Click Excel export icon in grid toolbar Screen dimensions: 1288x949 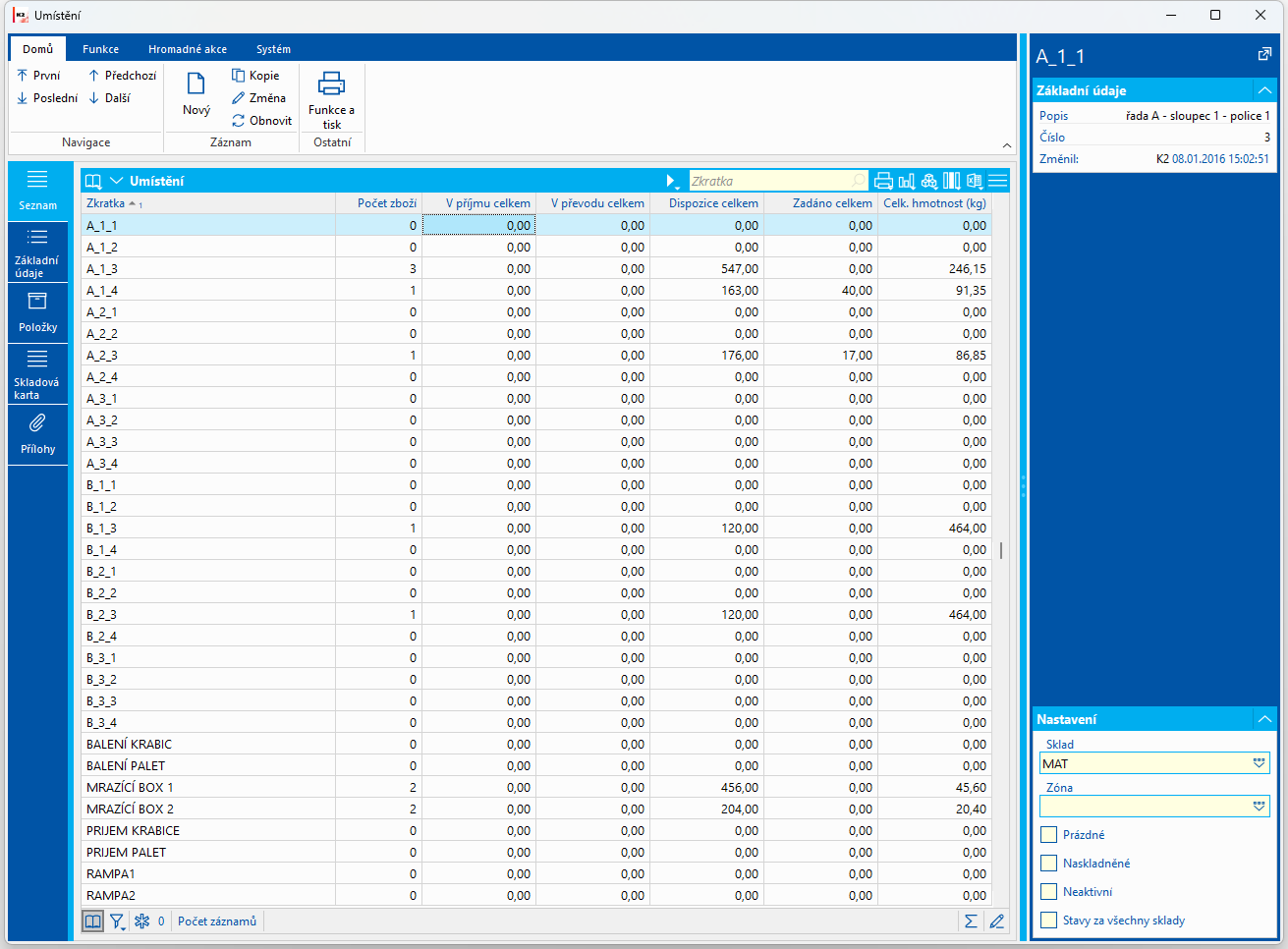975,181
